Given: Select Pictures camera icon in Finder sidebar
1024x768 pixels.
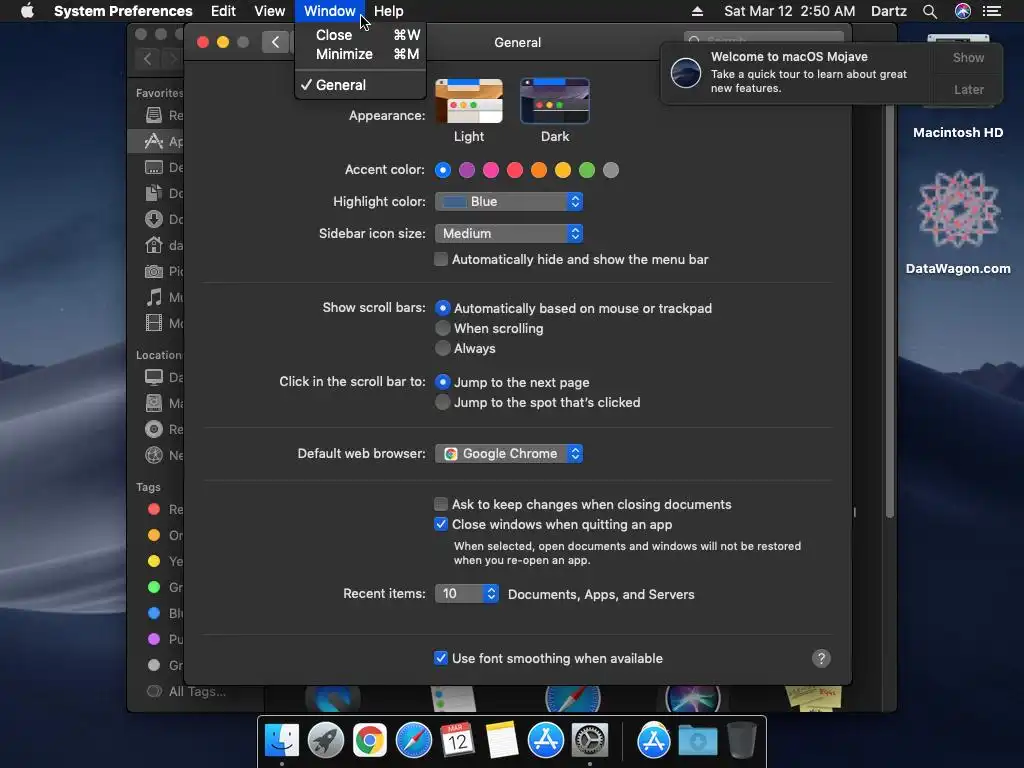Looking at the screenshot, I should [x=153, y=271].
